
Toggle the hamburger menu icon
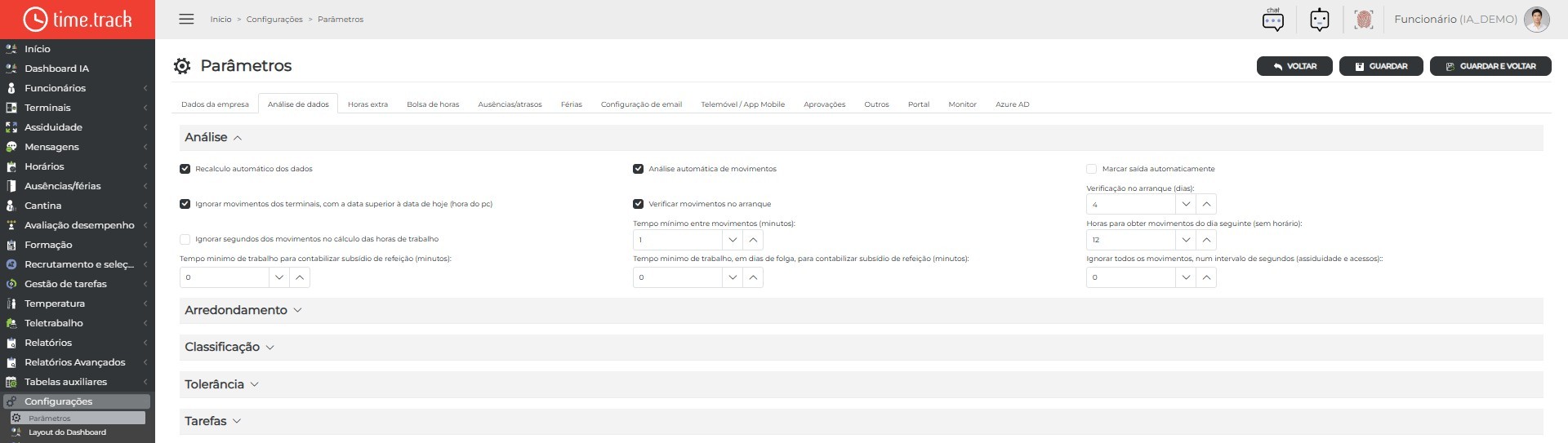[x=186, y=19]
